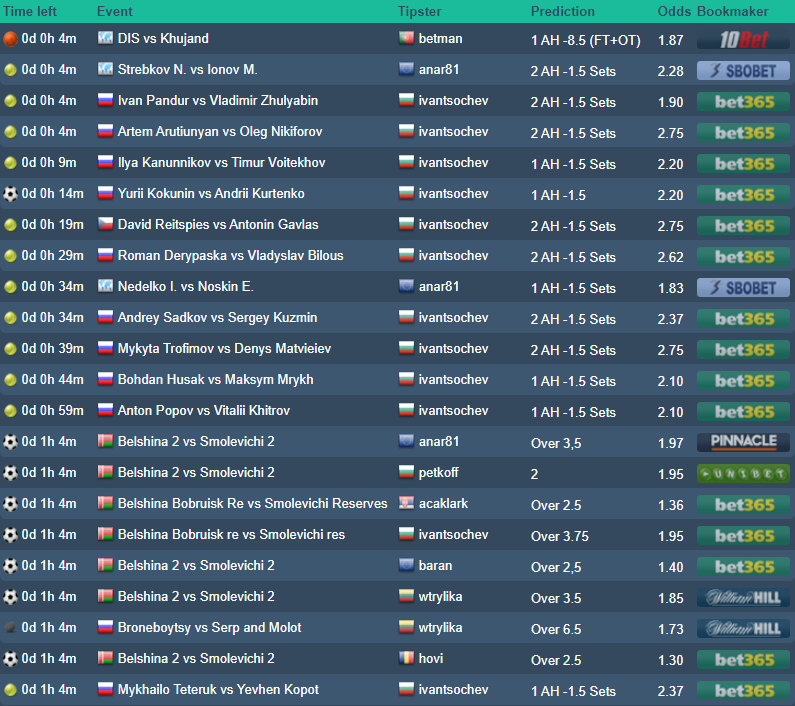The width and height of the screenshot is (795, 706).
Task: Sort by the Prediction column header
Action: (562, 11)
